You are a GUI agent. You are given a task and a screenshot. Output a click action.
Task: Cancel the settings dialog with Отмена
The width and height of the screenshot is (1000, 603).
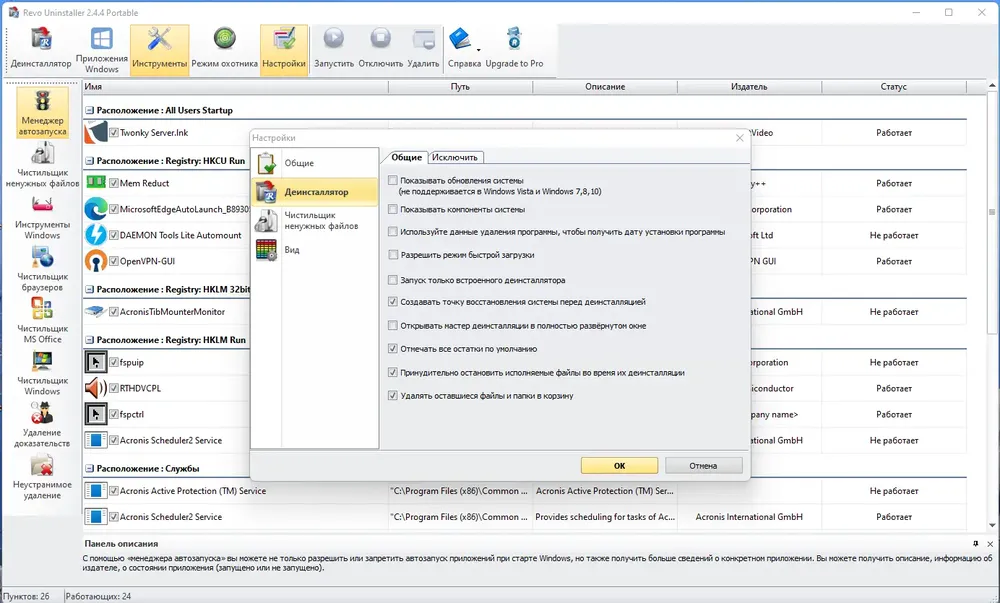click(703, 466)
